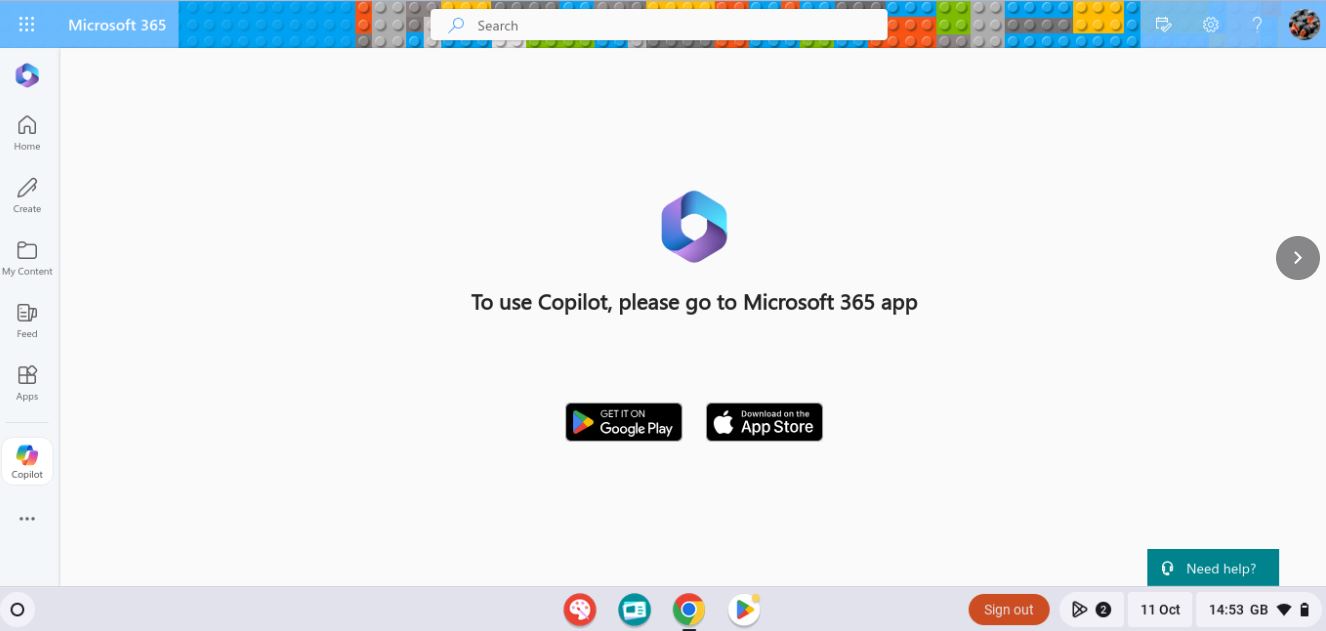
Task: Click the next arrow chevron
Action: click(1297, 258)
